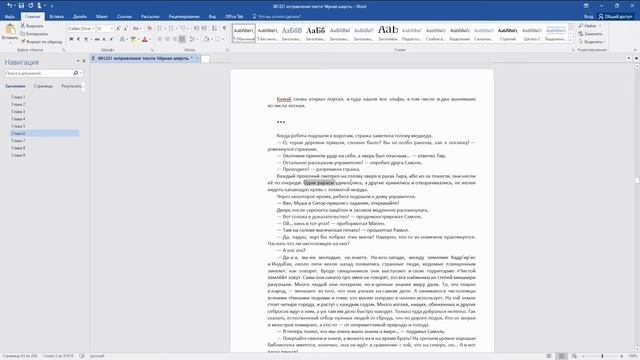Cut selection with Вырезать scissors icon
640x360 pixels.
click(x=32, y=26)
